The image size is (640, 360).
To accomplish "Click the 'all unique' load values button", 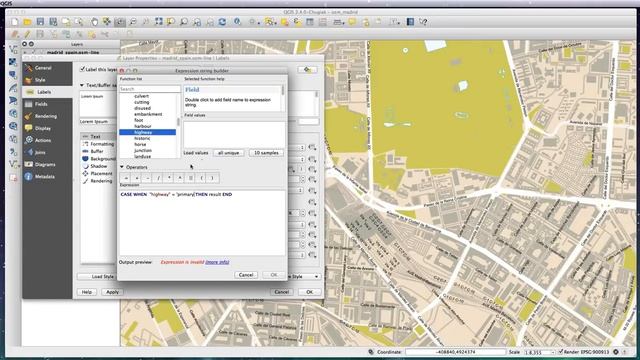I will pos(229,153).
